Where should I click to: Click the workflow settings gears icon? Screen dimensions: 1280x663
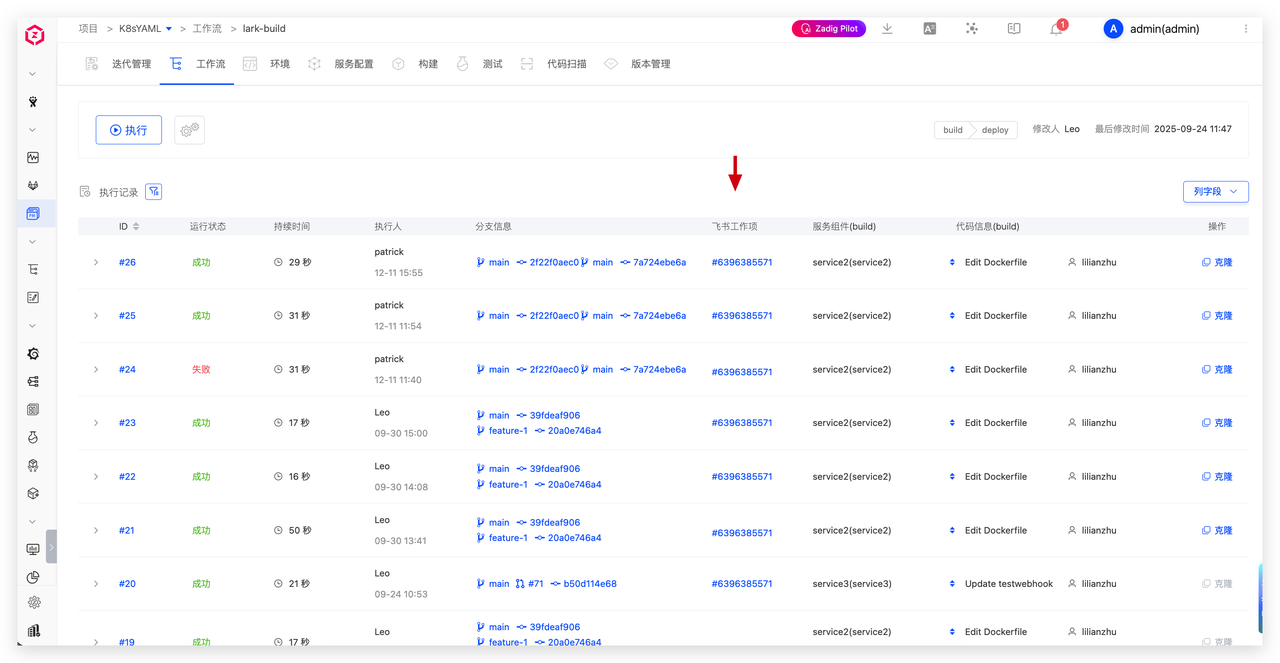(x=189, y=130)
